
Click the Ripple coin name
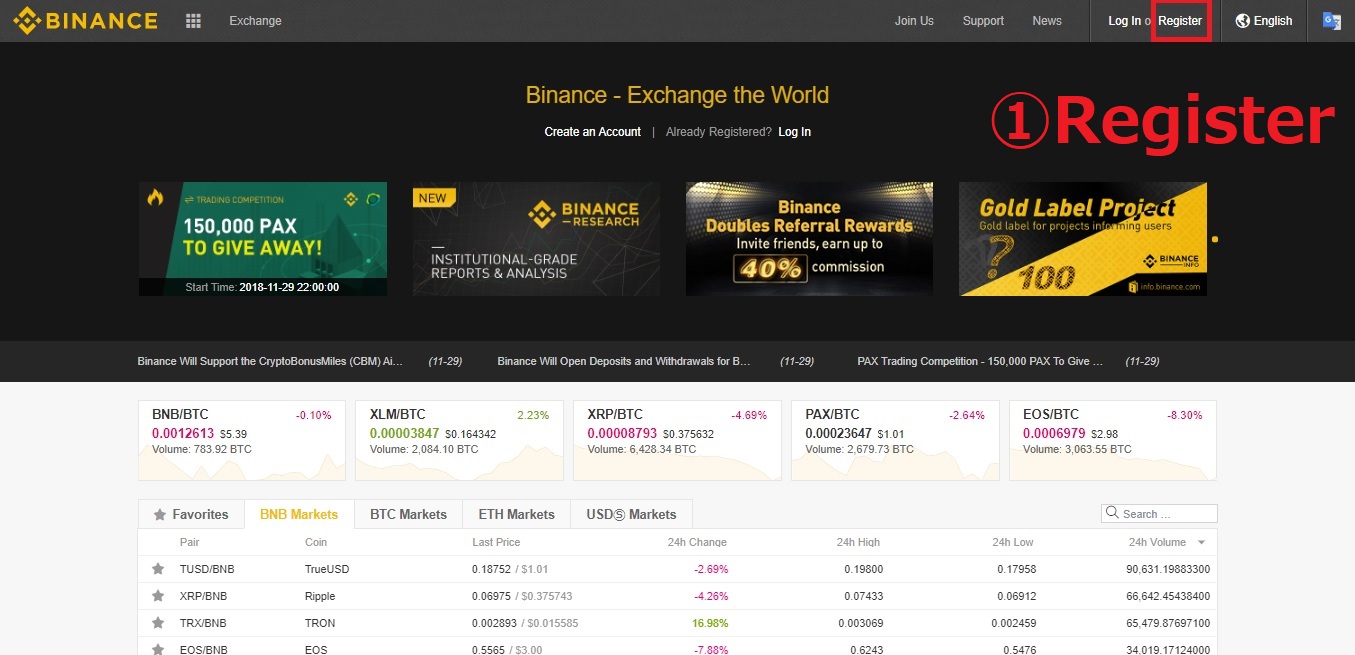[x=320, y=596]
